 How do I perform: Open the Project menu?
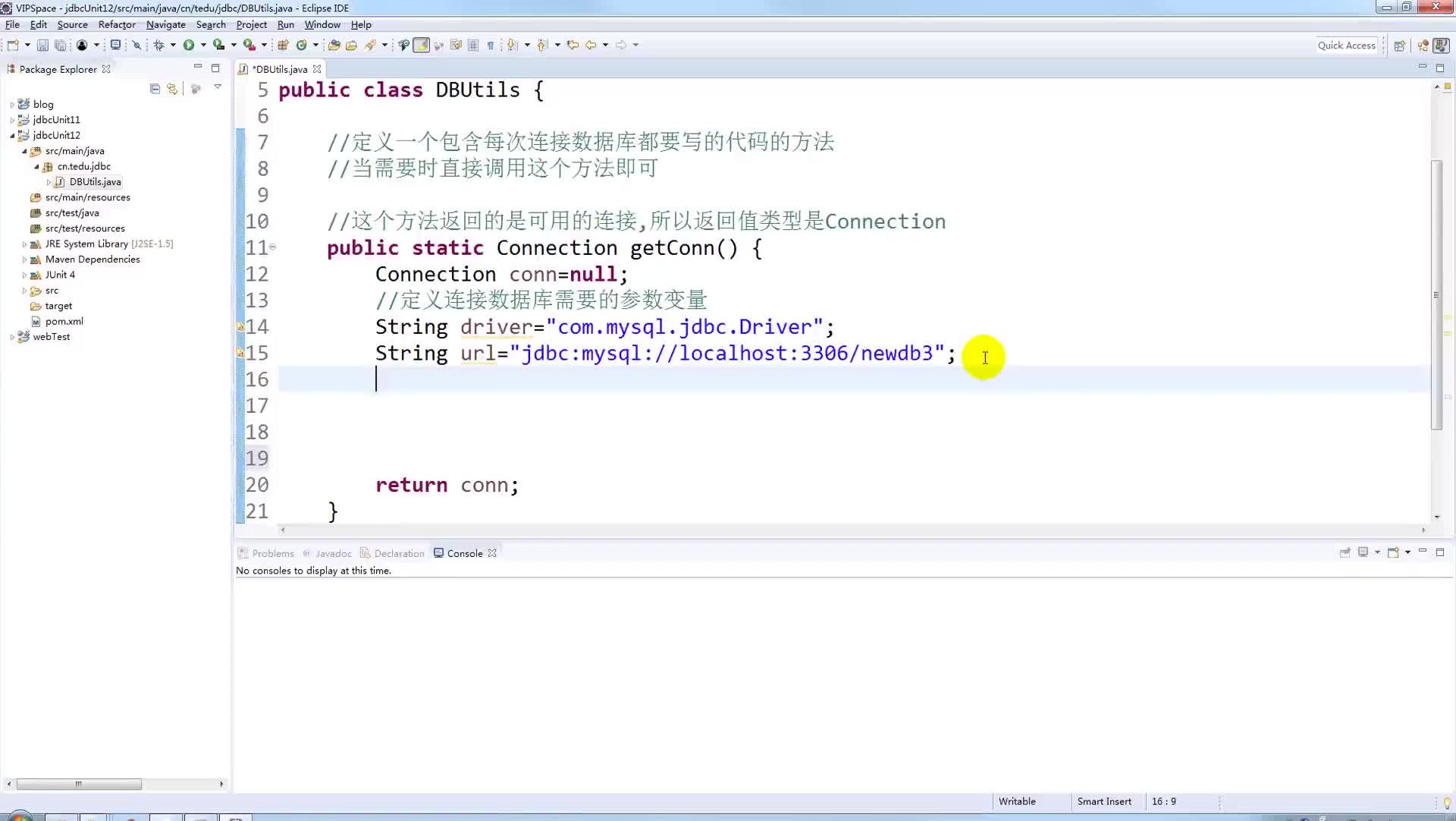[251, 24]
